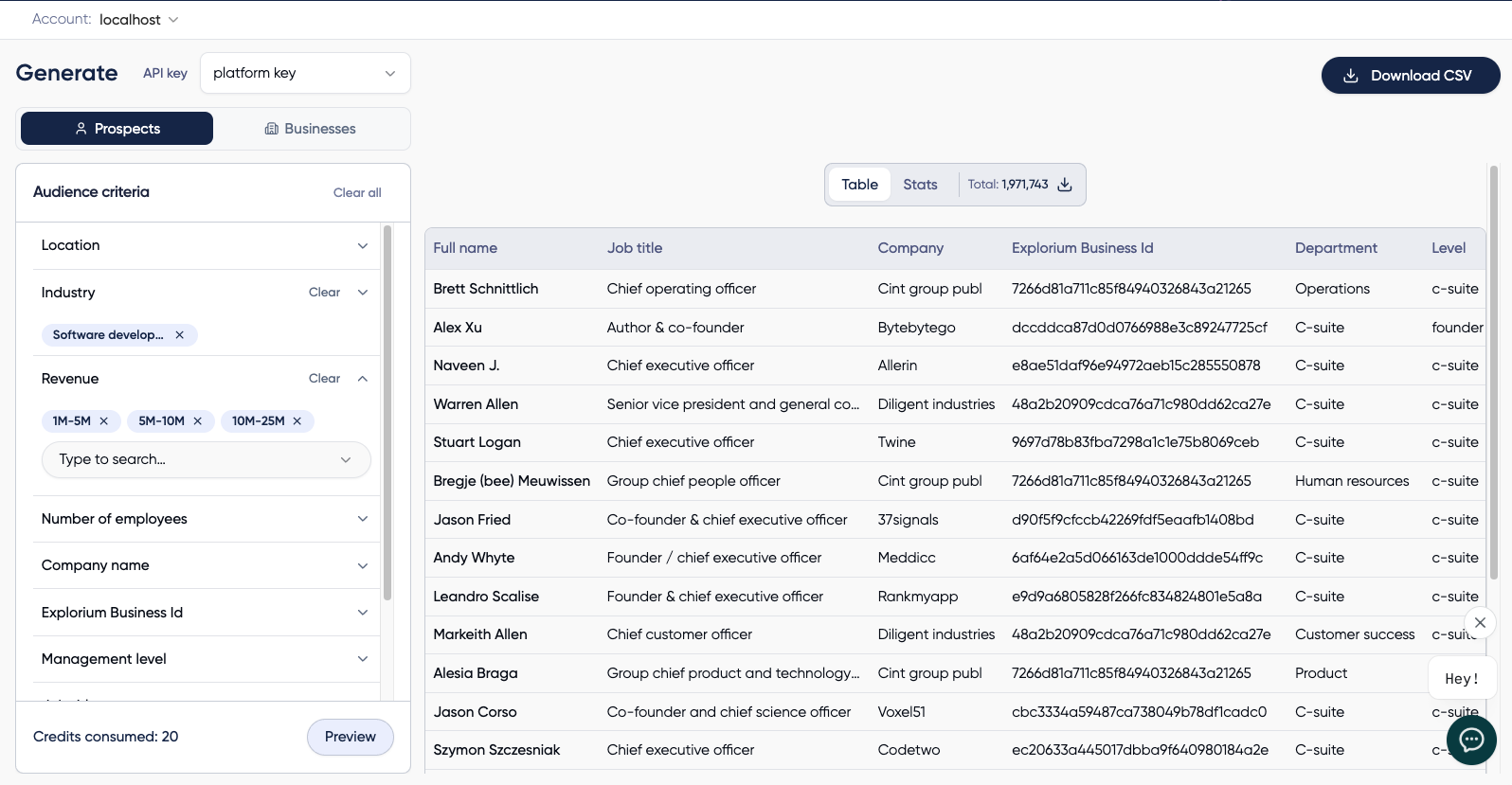Click the Voxel51 company cell

(x=902, y=712)
